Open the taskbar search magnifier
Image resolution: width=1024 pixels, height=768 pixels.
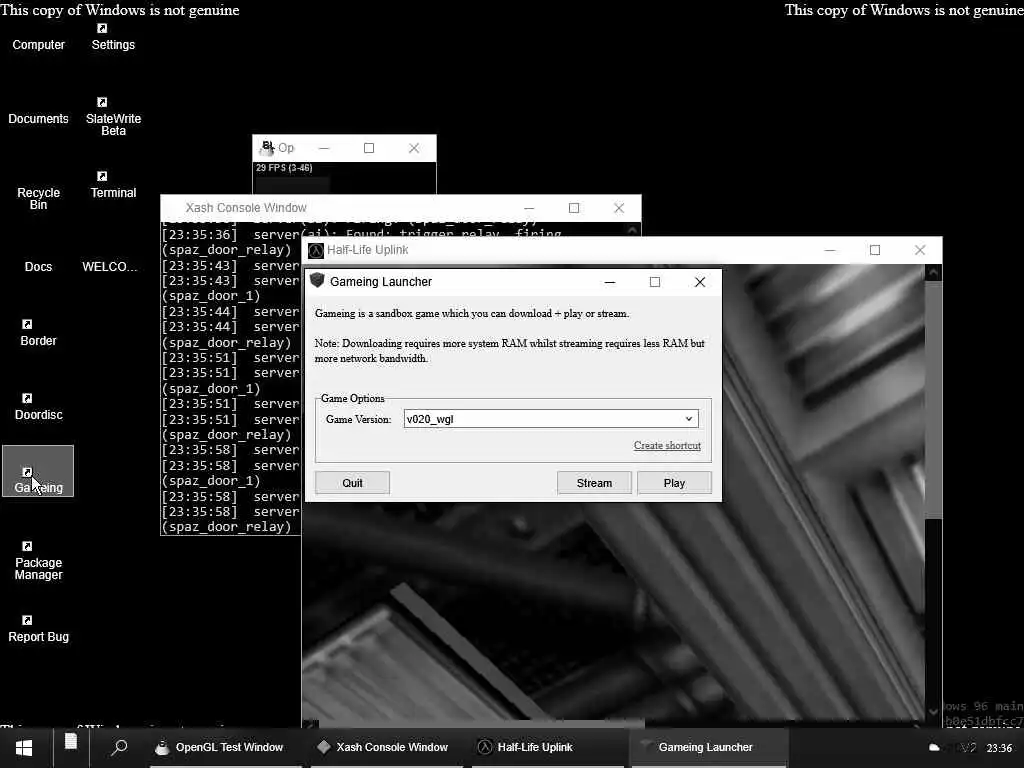(x=120, y=747)
